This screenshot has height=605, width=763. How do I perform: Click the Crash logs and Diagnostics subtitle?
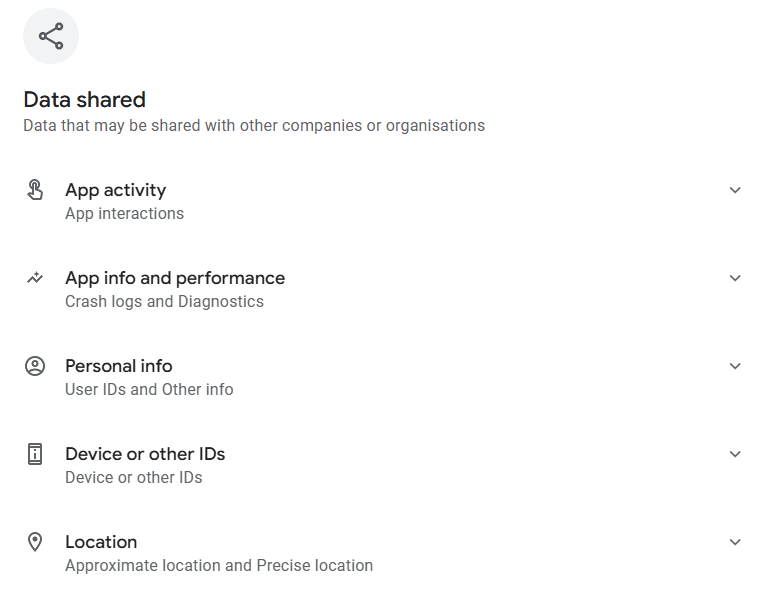[x=164, y=302]
